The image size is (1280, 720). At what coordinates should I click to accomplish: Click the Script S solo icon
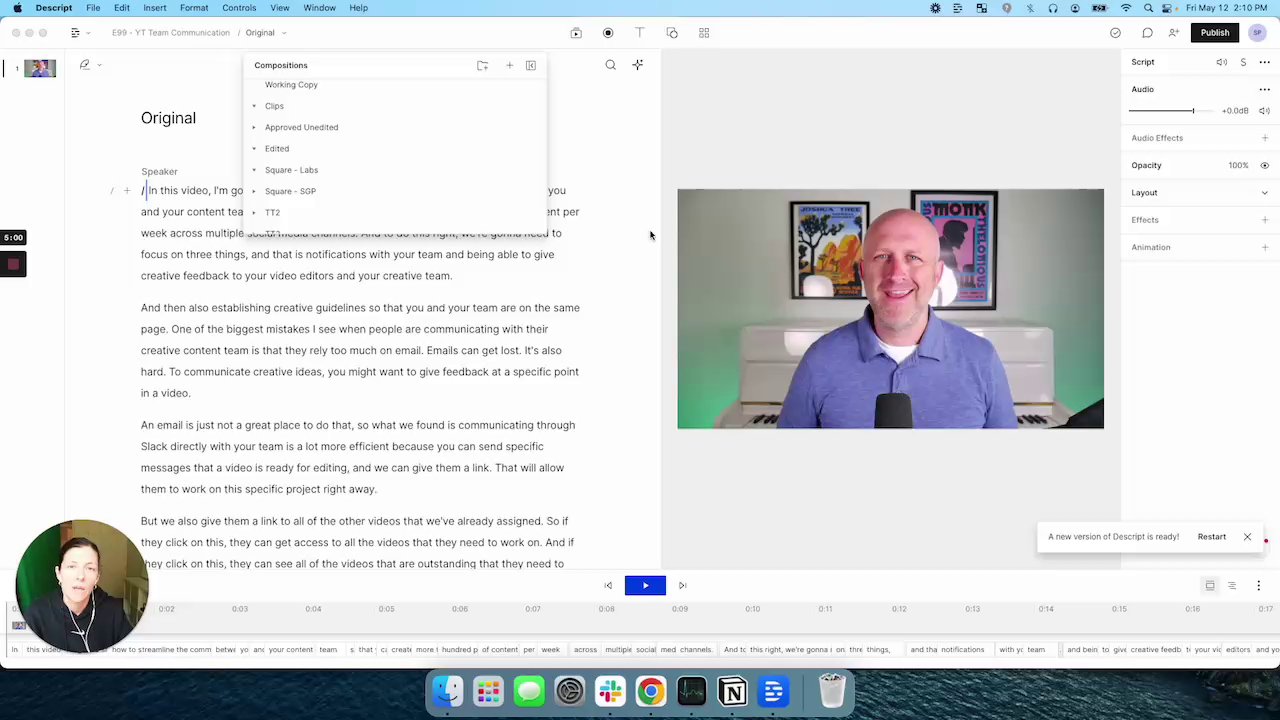click(x=1243, y=62)
